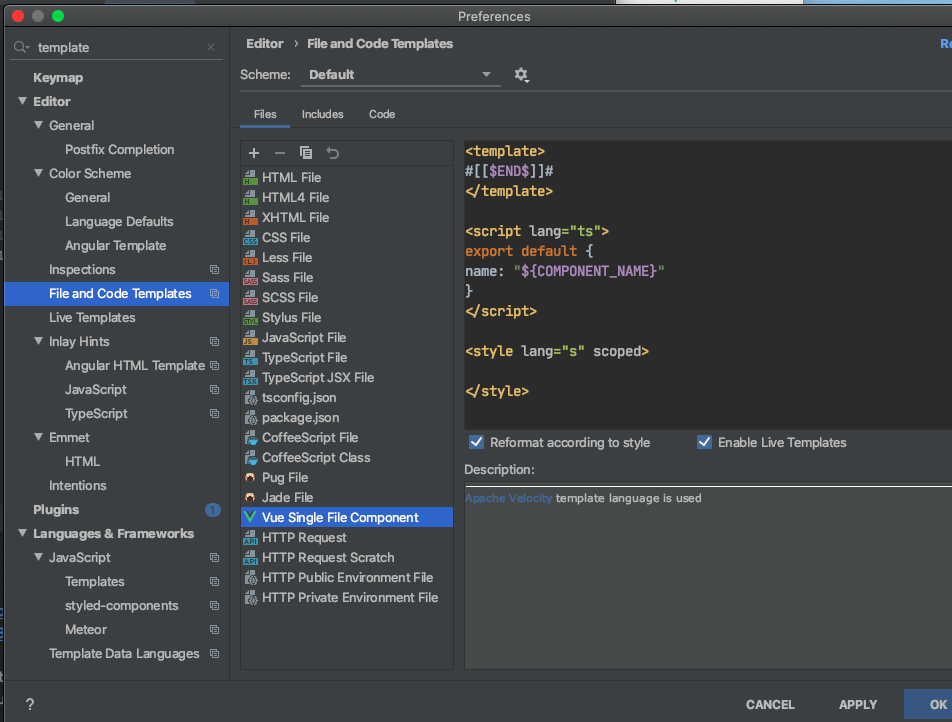Viewport: 952px width, 722px height.
Task: Select Vue Single File Component template
Action: [x=347, y=517]
